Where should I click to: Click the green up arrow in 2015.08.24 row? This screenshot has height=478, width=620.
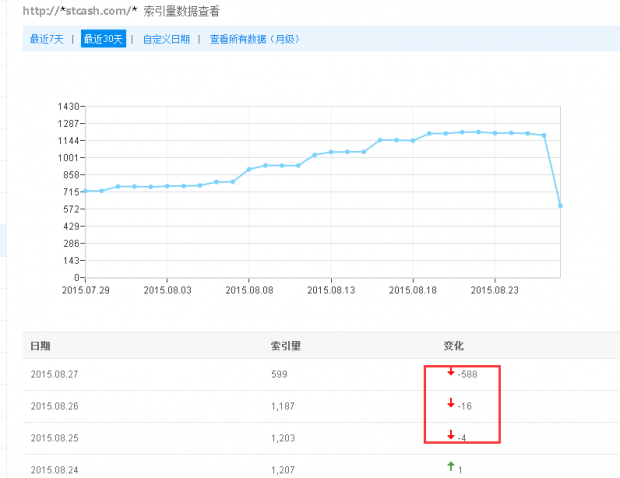pyautogui.click(x=451, y=466)
